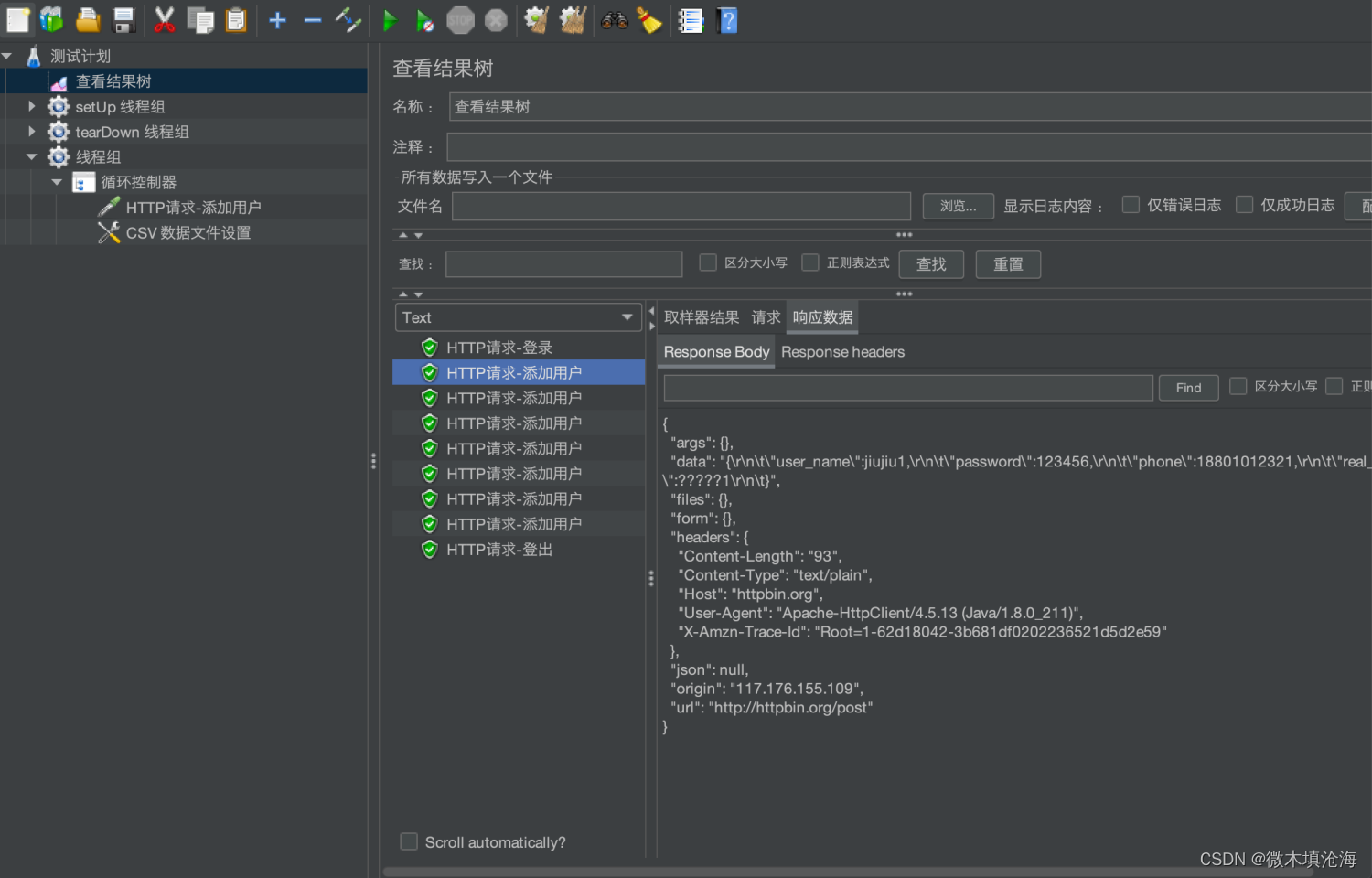
Task: Switch to Response headers tab
Action: (x=842, y=352)
